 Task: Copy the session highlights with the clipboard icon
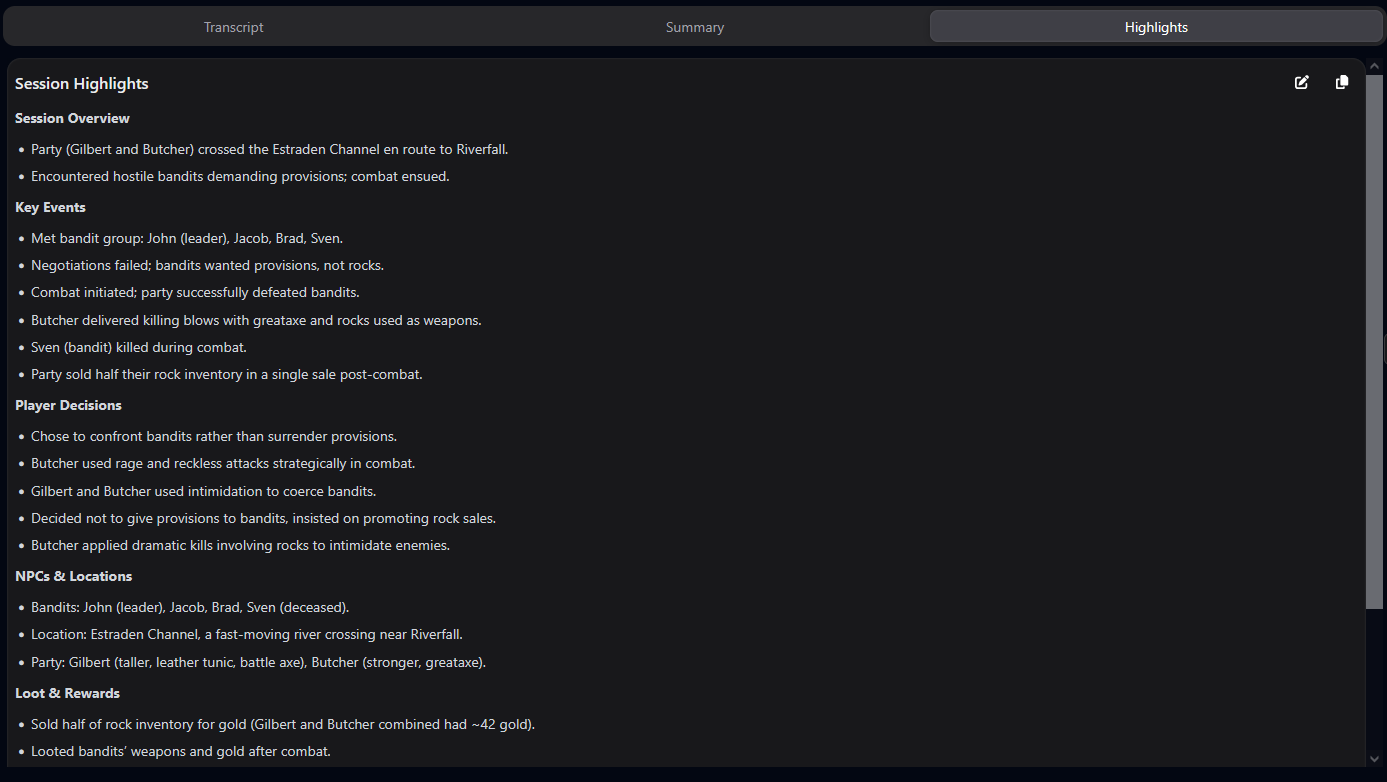pos(1342,82)
